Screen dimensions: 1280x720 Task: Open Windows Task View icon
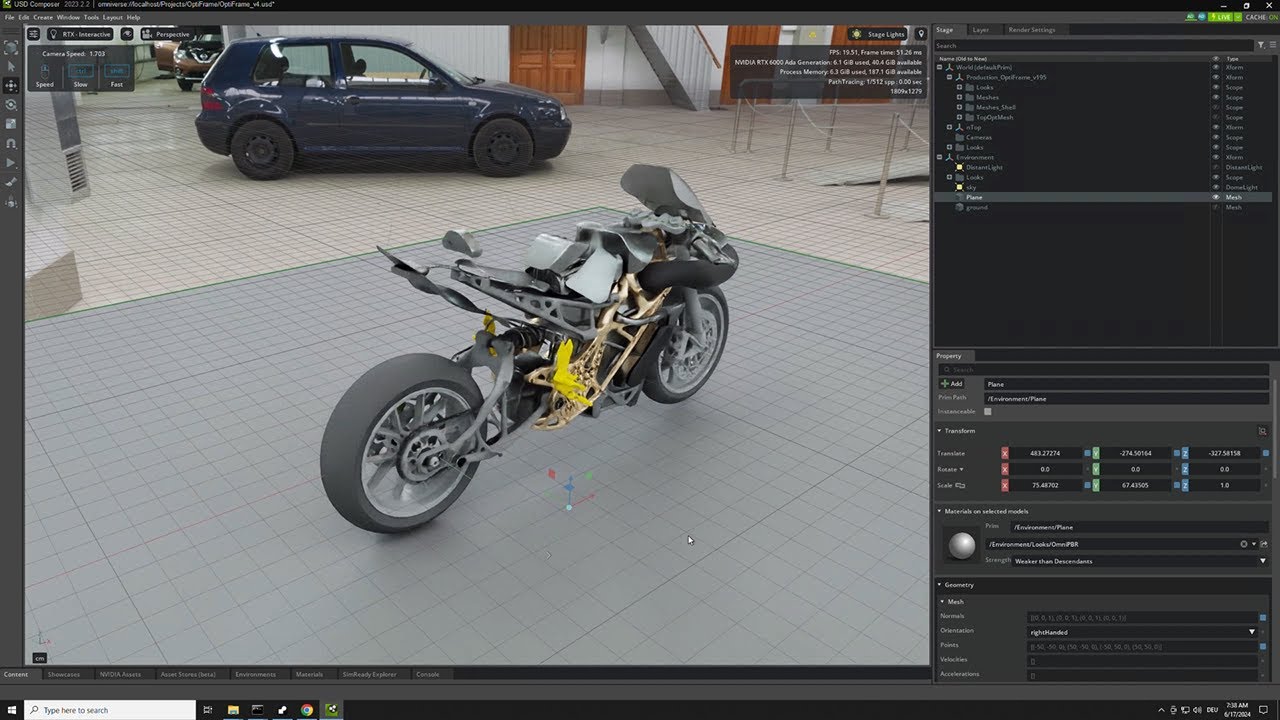pos(207,710)
